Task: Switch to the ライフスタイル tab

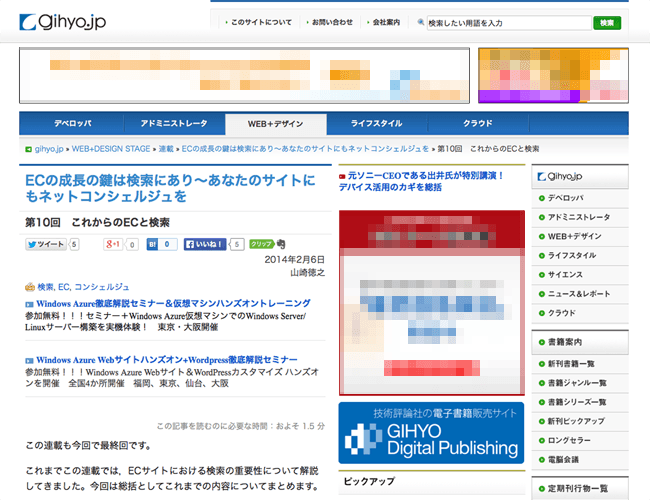Action: tap(376, 124)
